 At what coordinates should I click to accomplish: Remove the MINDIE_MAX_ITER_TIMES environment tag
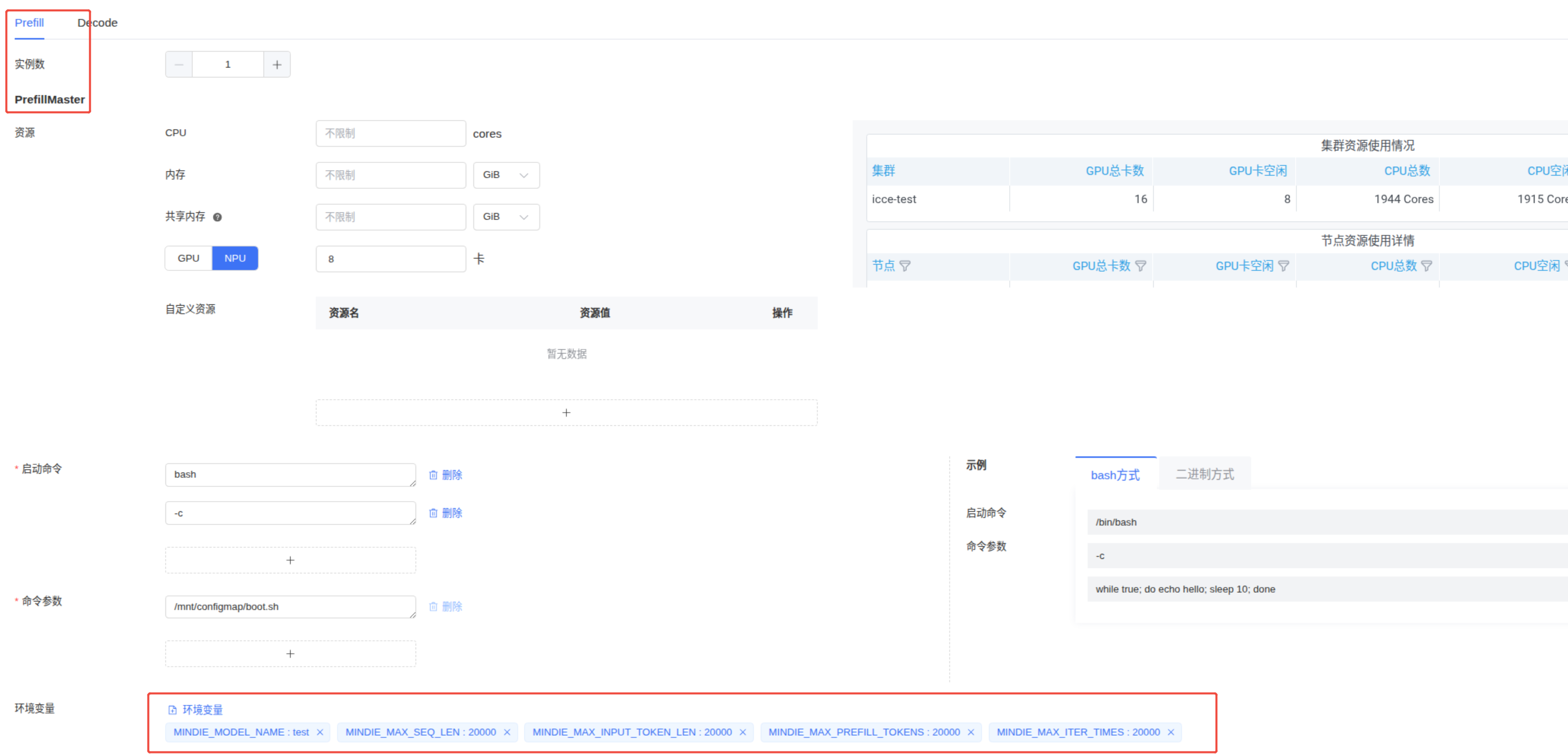[1170, 732]
